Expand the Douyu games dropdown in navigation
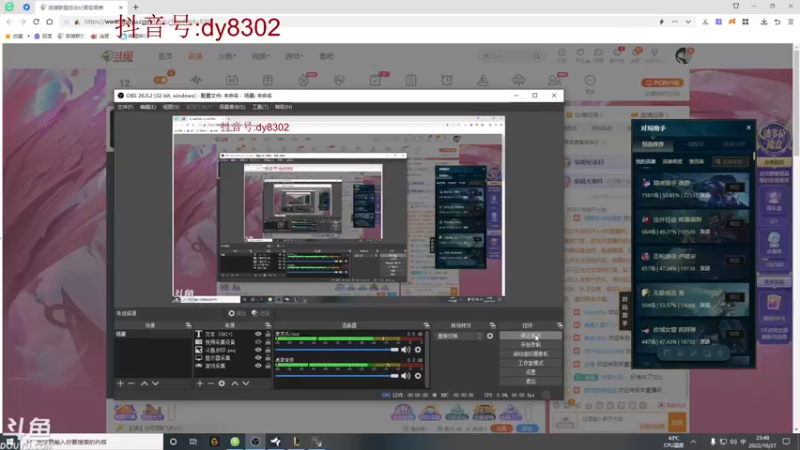The image size is (800, 450). (x=294, y=56)
